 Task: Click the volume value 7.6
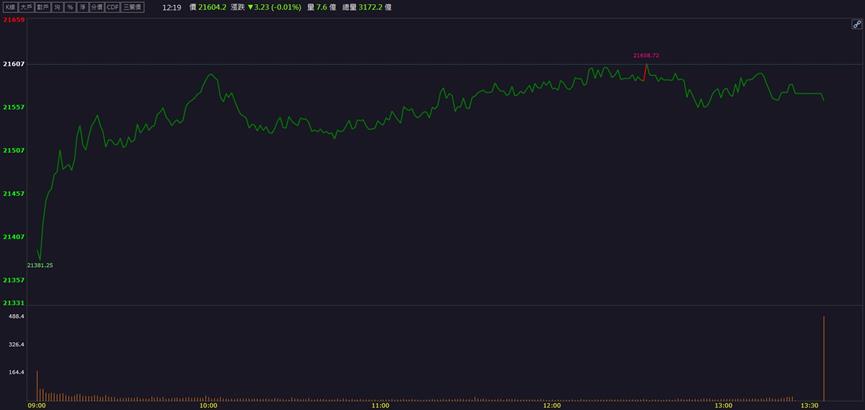[x=322, y=8]
